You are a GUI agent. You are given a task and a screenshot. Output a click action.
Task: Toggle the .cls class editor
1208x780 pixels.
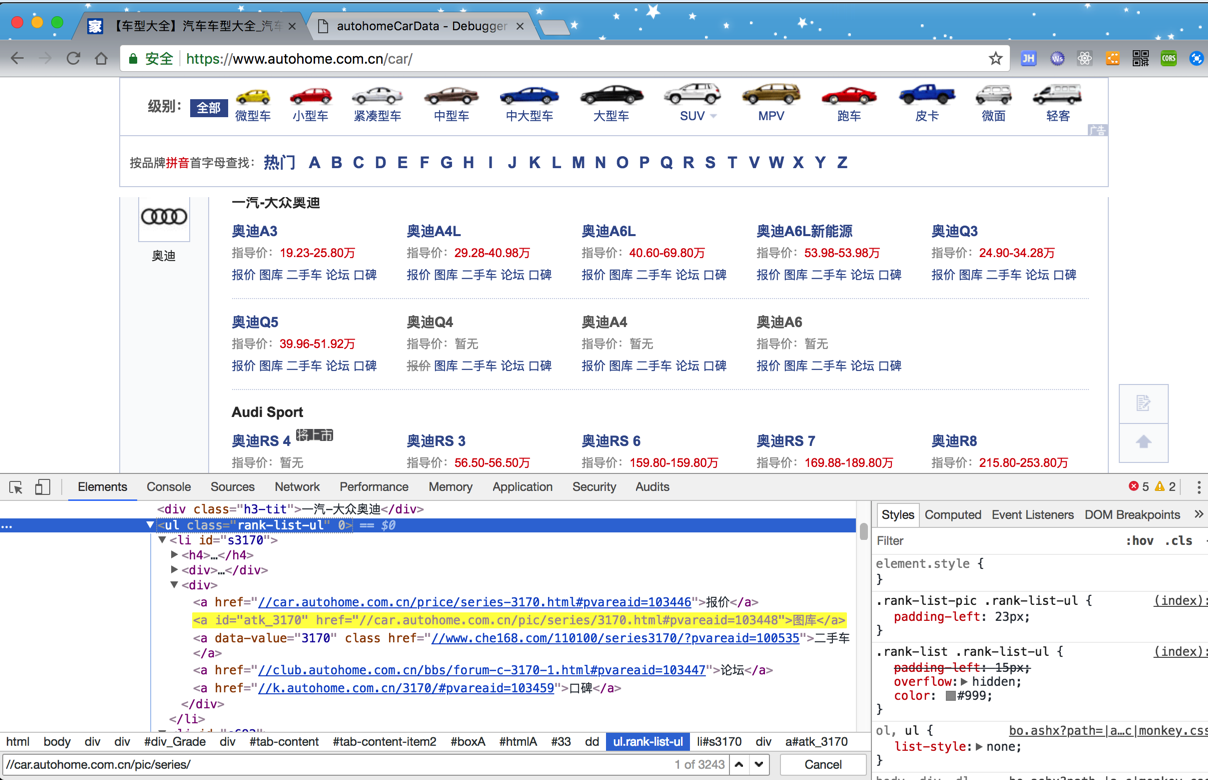(x=1179, y=541)
